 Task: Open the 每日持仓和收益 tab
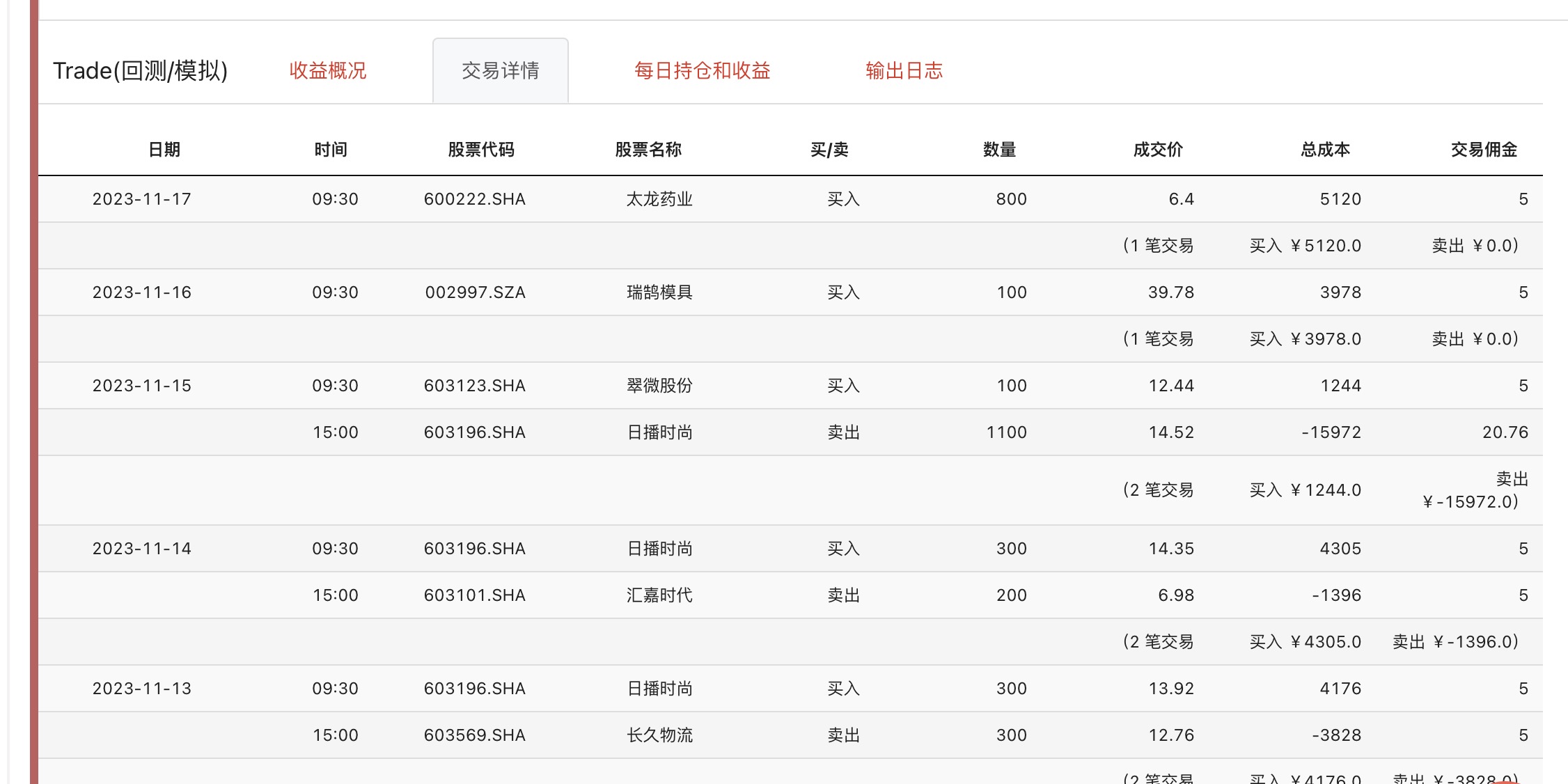[x=702, y=70]
